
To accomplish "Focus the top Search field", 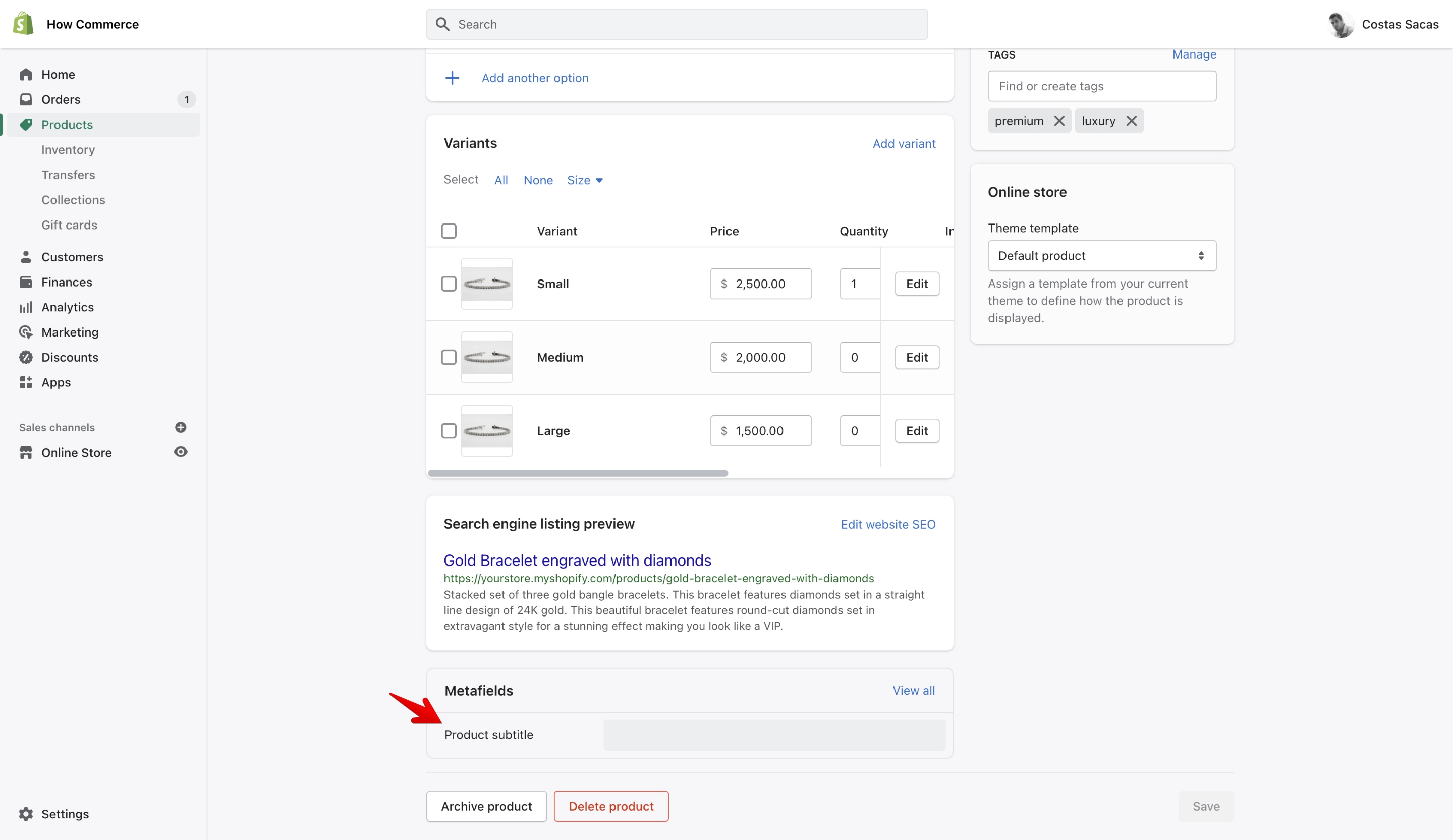I will tap(677, 24).
